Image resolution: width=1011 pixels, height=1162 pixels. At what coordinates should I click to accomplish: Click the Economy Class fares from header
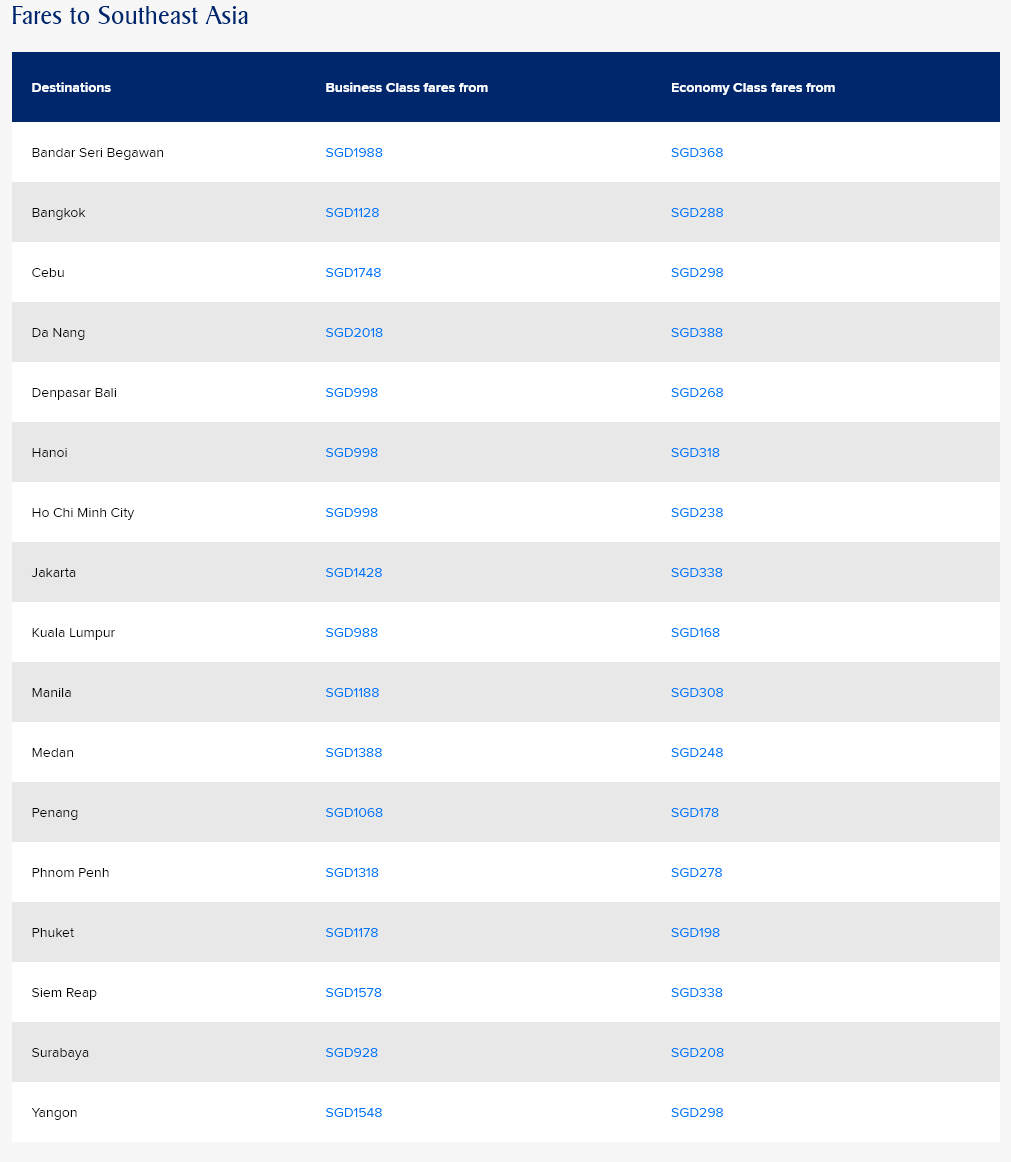[x=753, y=88]
